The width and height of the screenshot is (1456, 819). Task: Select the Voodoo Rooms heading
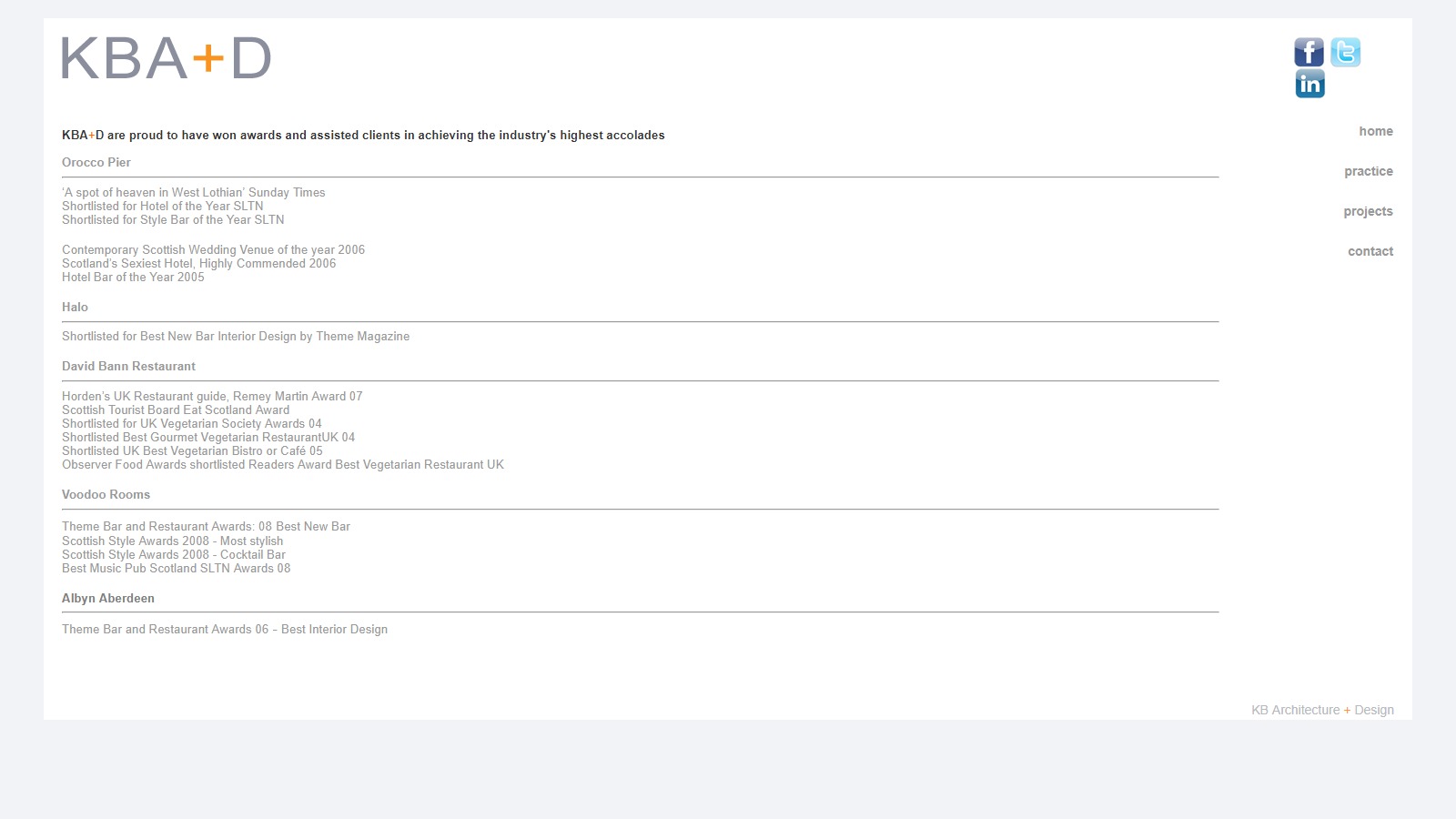(x=106, y=494)
